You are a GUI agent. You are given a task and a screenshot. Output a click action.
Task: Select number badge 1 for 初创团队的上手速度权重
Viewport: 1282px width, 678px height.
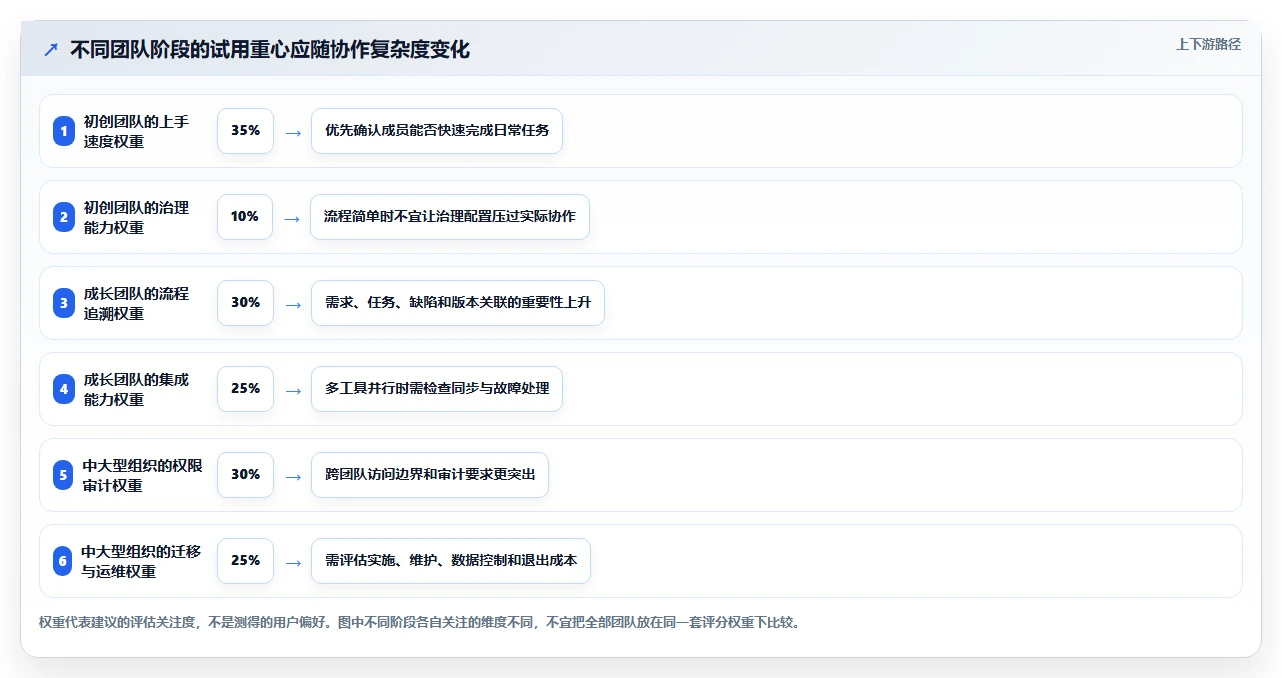[64, 131]
